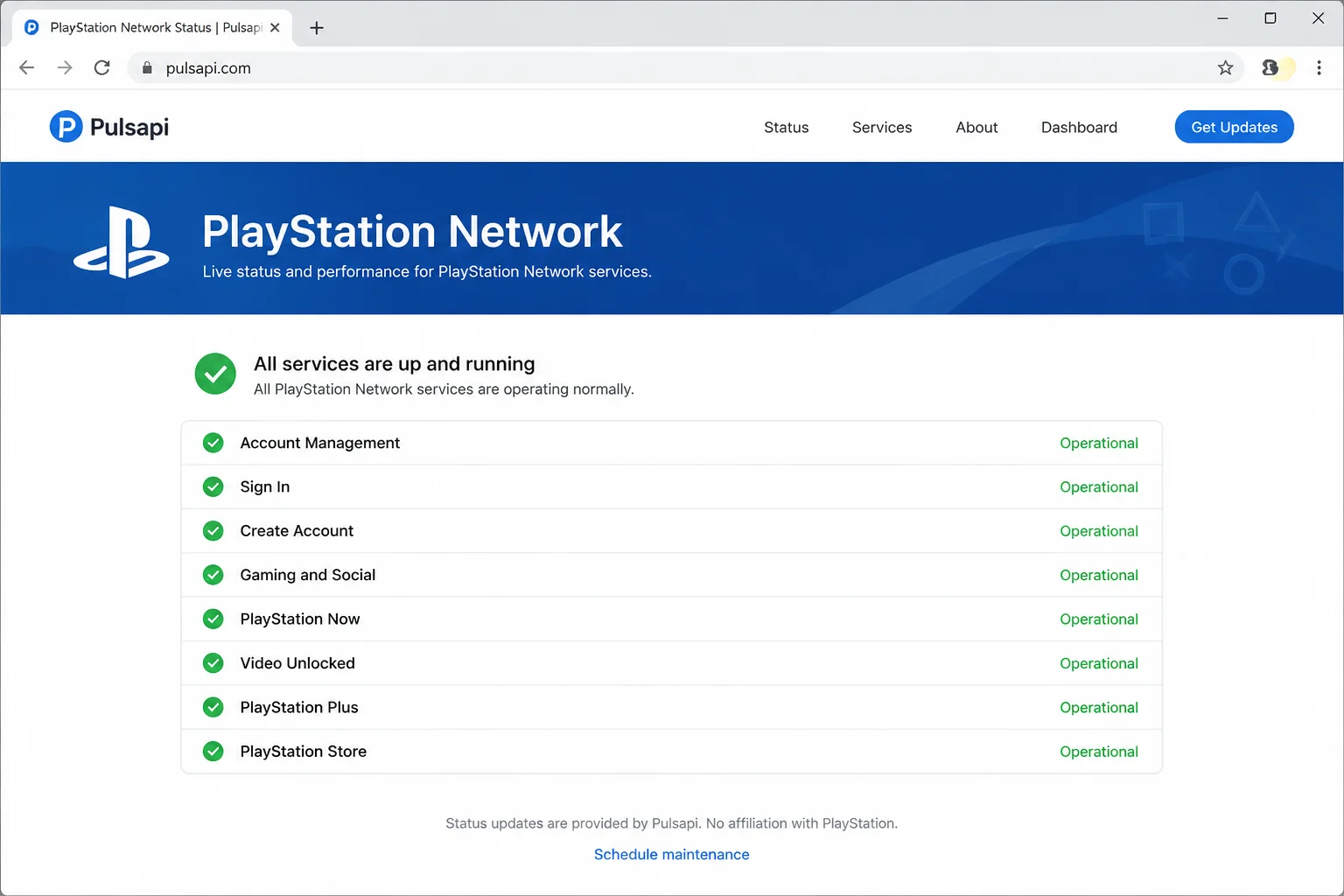Click the green check beside PlayStation Store
Image resolution: width=1344 pixels, height=896 pixels.
(213, 751)
